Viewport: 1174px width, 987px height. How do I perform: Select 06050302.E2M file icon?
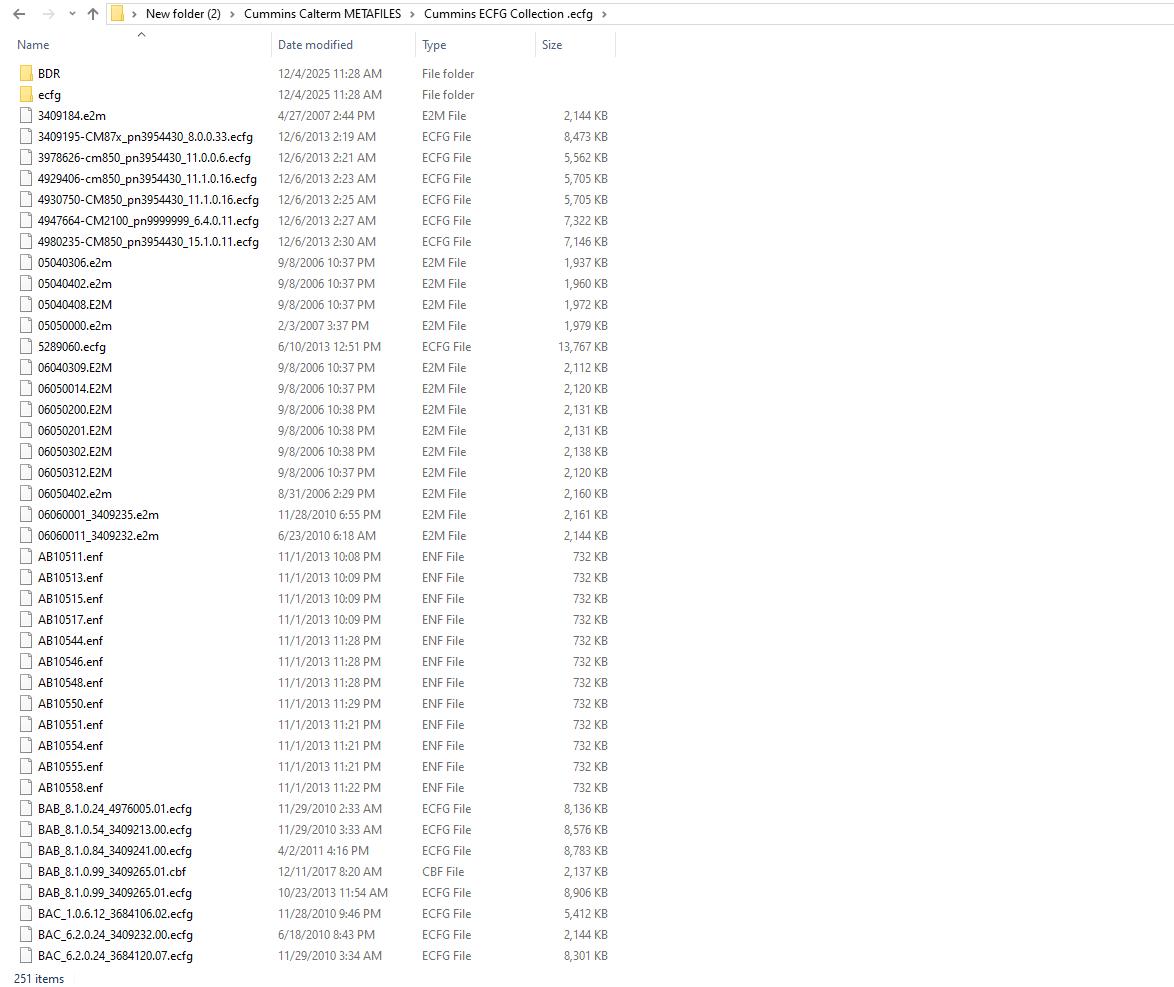(26, 451)
